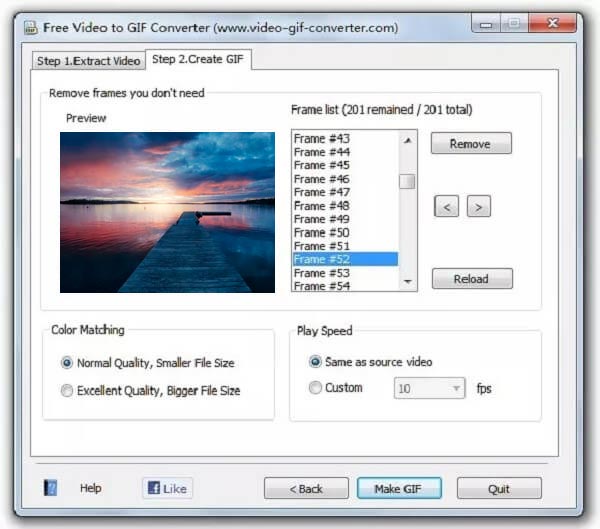Select Frame #53 in the list

coord(345,273)
